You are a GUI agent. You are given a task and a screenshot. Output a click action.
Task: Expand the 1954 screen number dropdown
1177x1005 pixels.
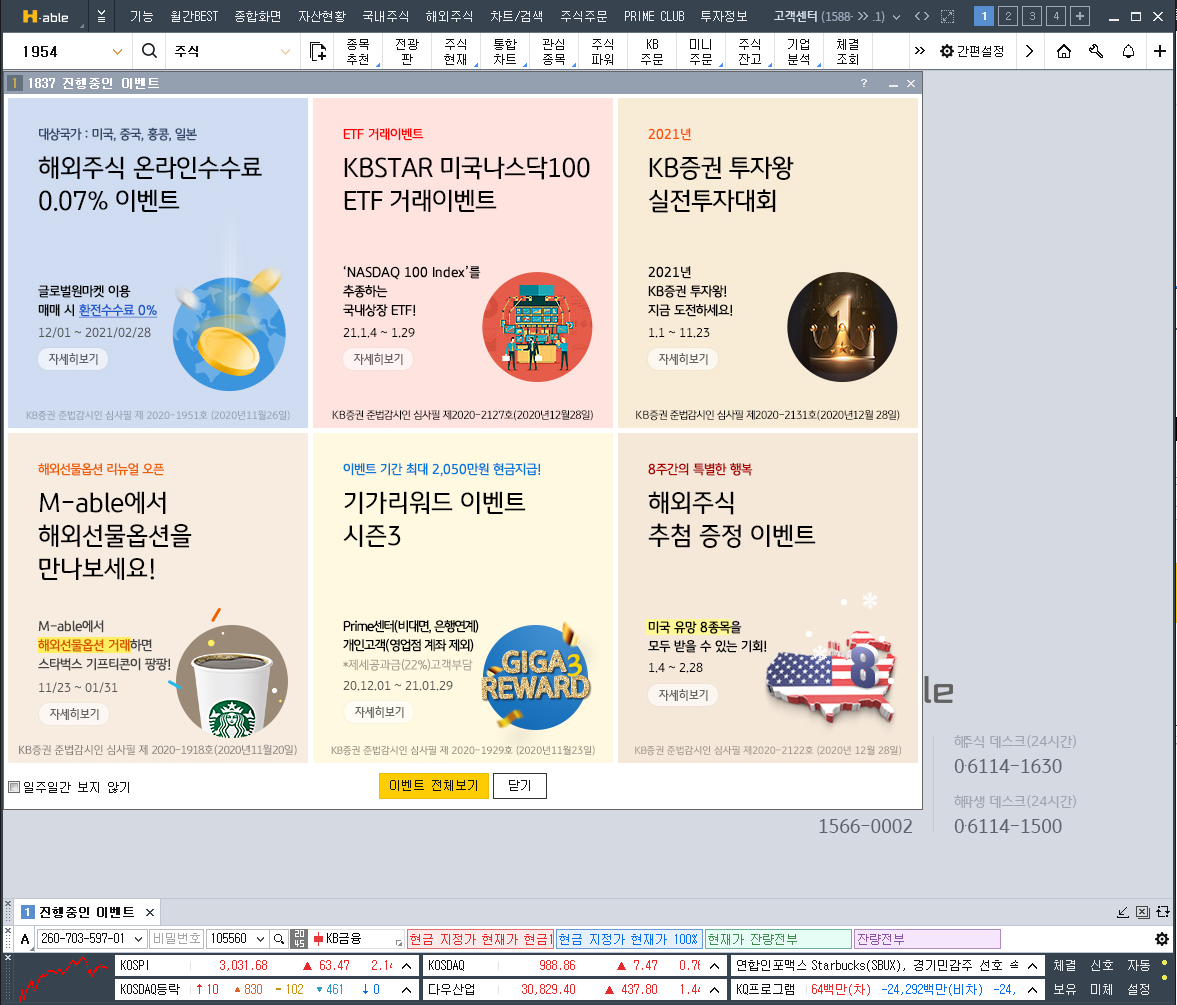117,51
